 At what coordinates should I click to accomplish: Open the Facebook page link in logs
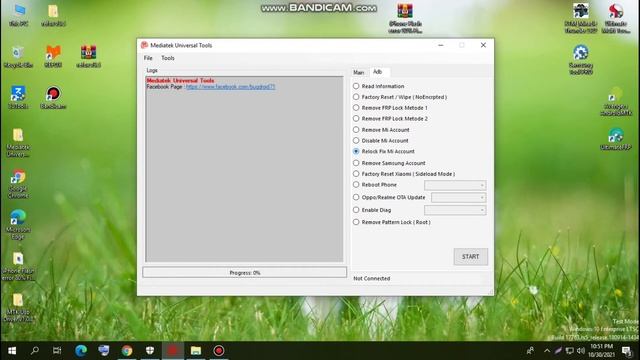230,87
